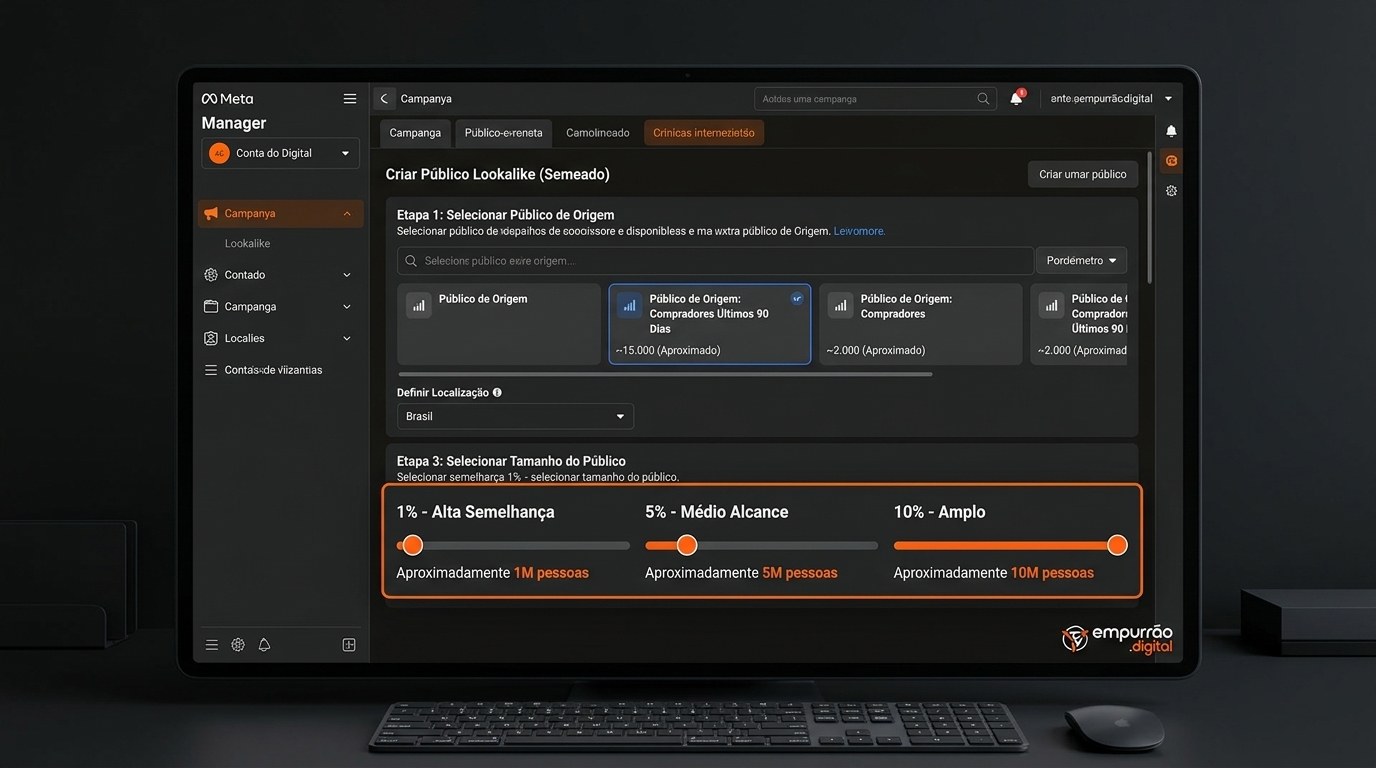Open the hamburger menu beside Meta logo
1376x768 pixels.
tap(350, 99)
